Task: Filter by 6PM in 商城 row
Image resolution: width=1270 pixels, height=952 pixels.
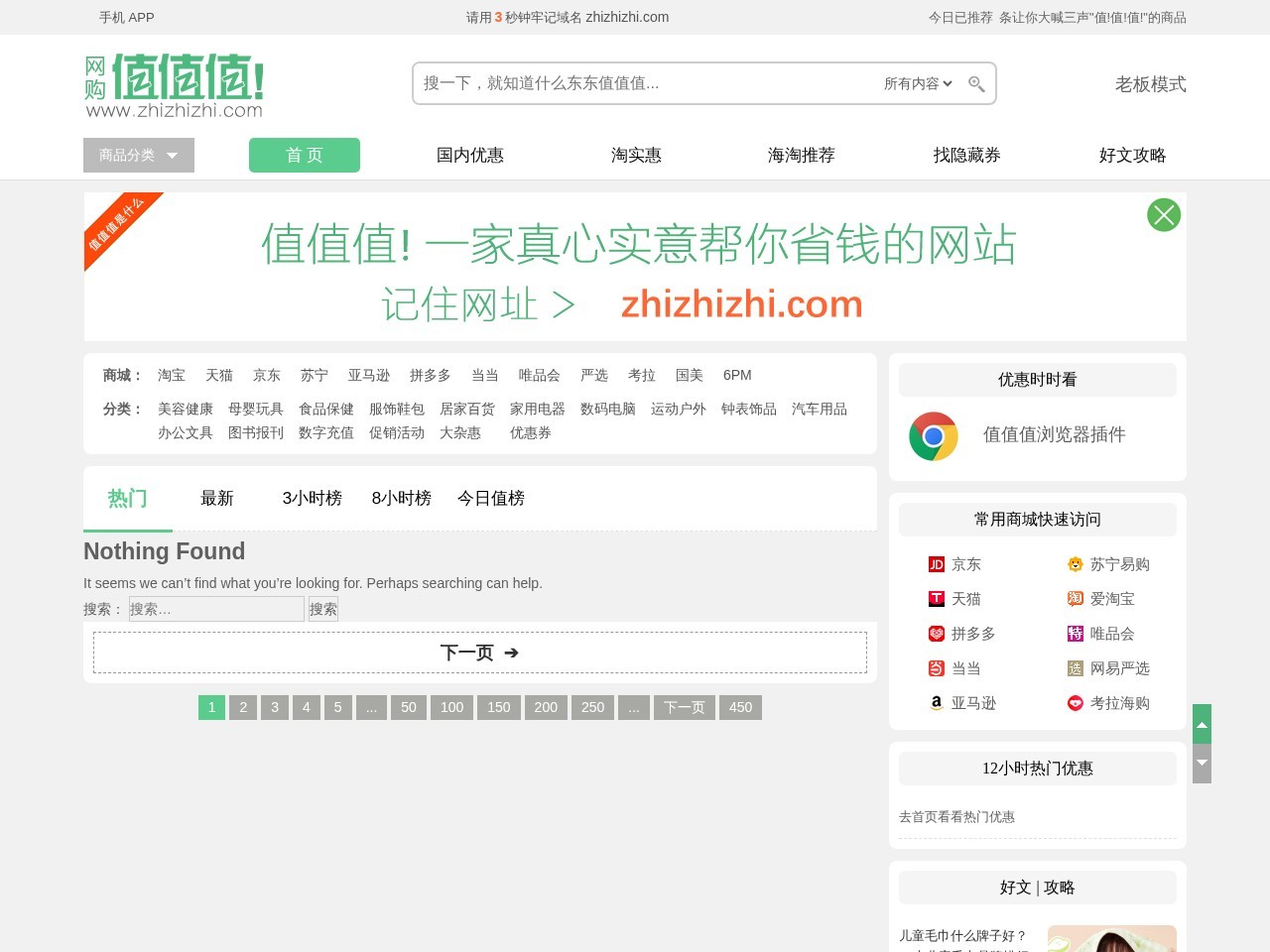Action: (737, 375)
